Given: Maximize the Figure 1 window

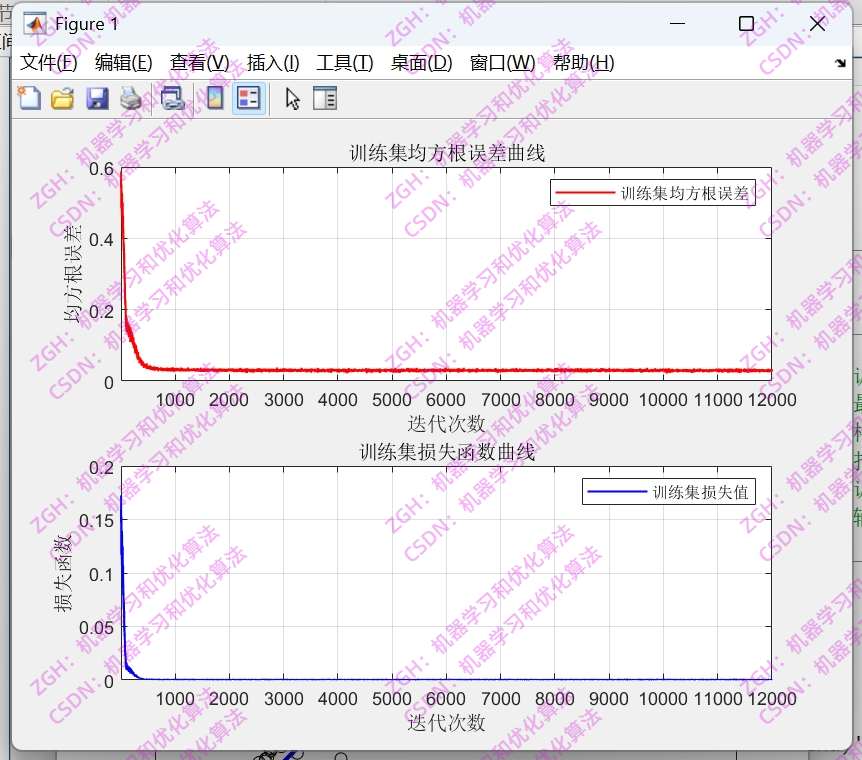Looking at the screenshot, I should 746,24.
